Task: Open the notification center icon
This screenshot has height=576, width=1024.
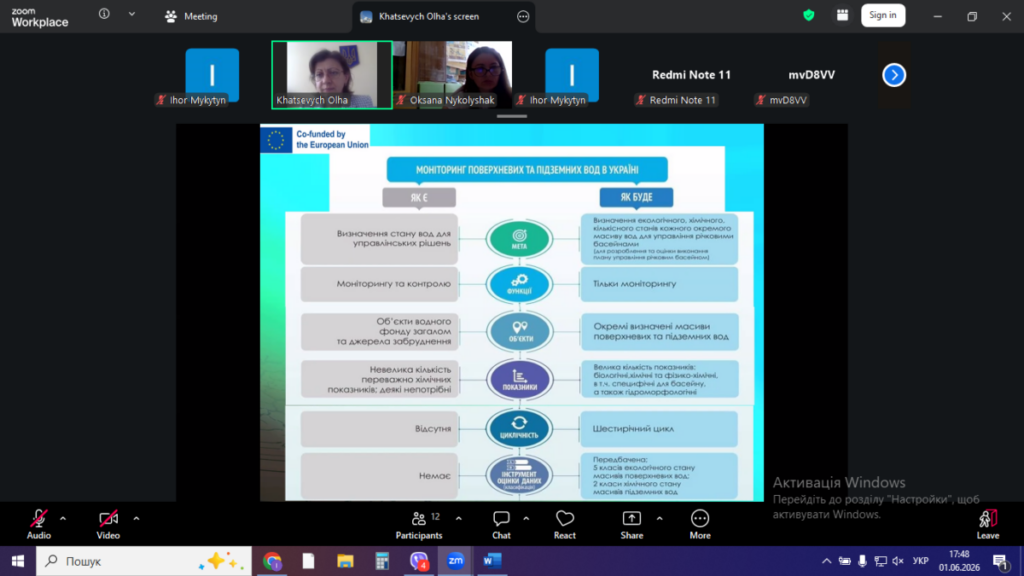Action: pos(1000,561)
